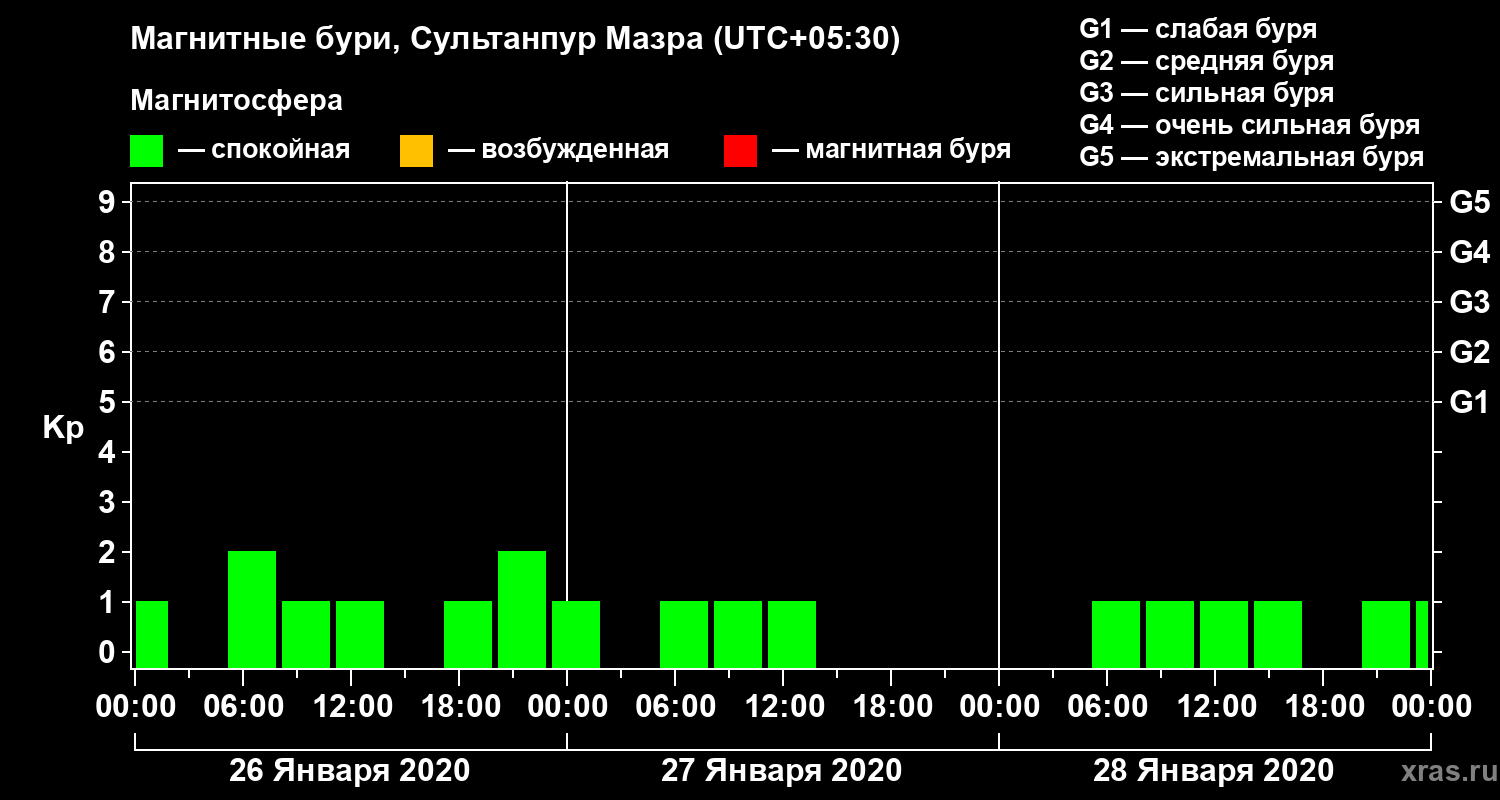Click the 27 Января 2020 date label
This screenshot has width=1500, height=800.
(782, 771)
